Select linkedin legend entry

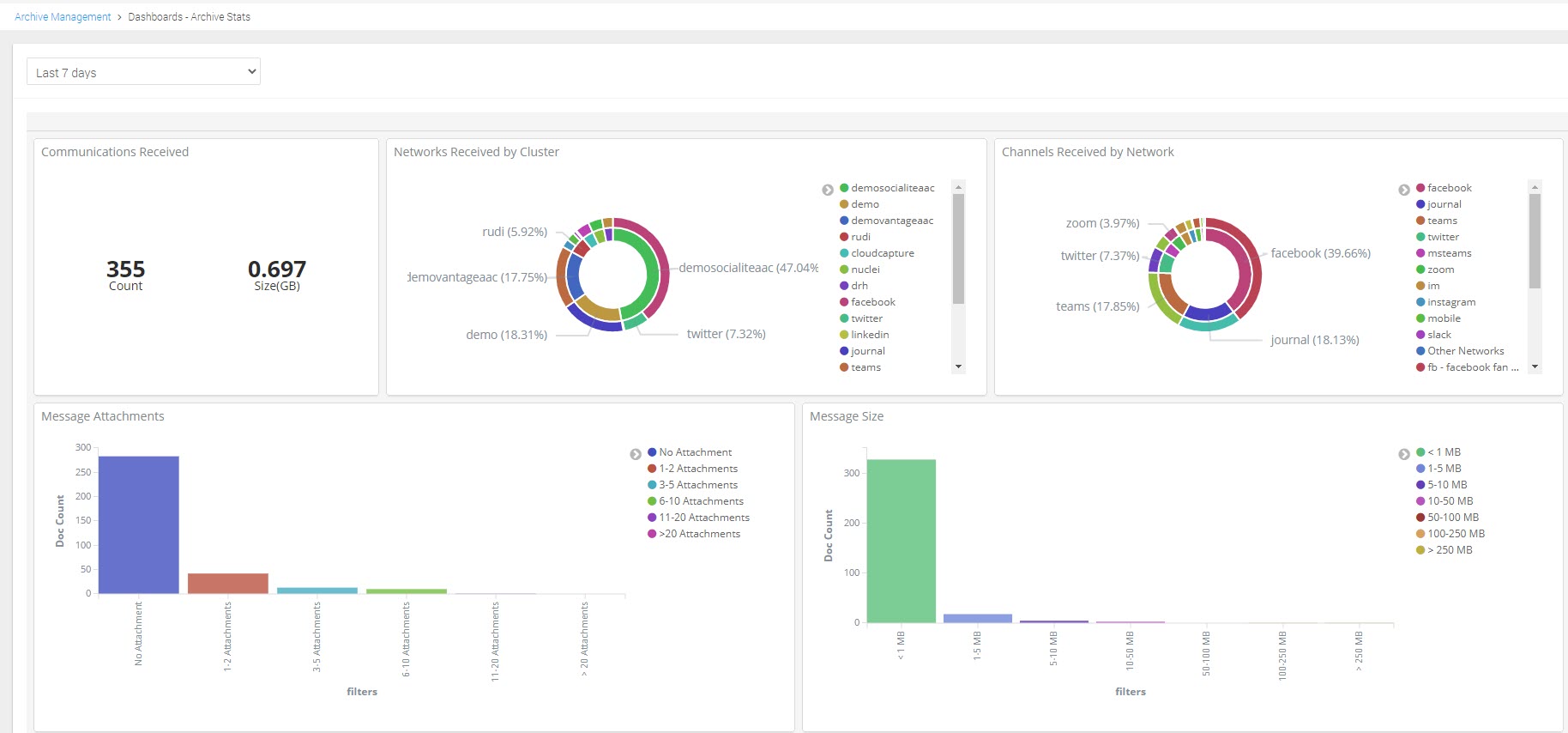[864, 335]
